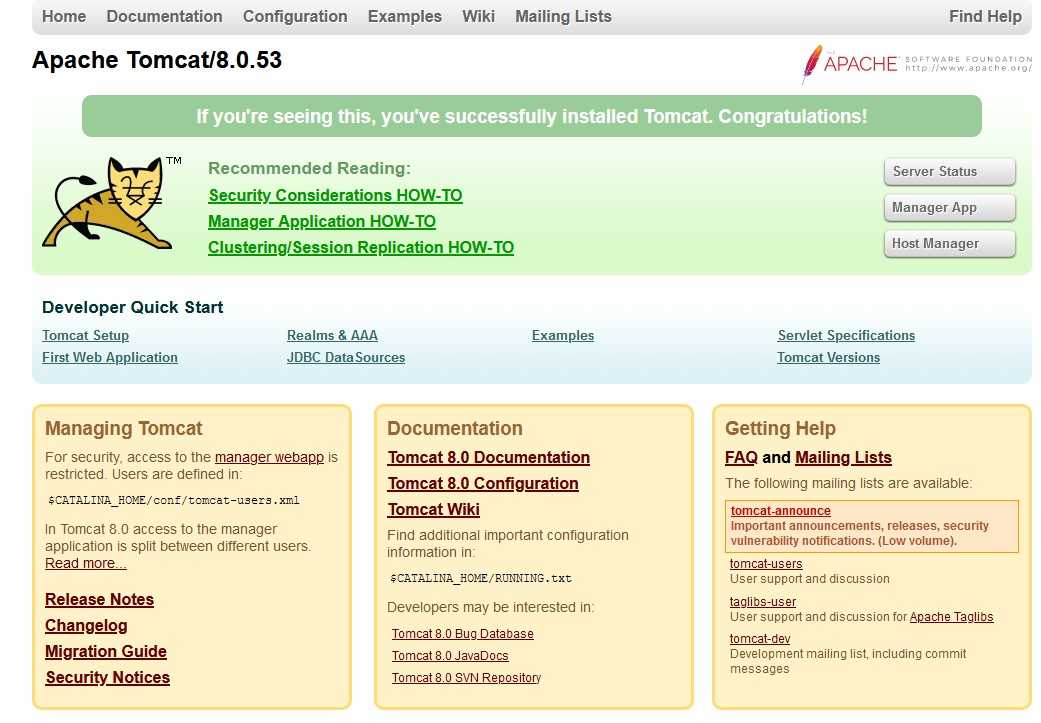The width and height of the screenshot is (1041, 723).
Task: Open the FAQ link in Getting Help
Action: [x=742, y=457]
